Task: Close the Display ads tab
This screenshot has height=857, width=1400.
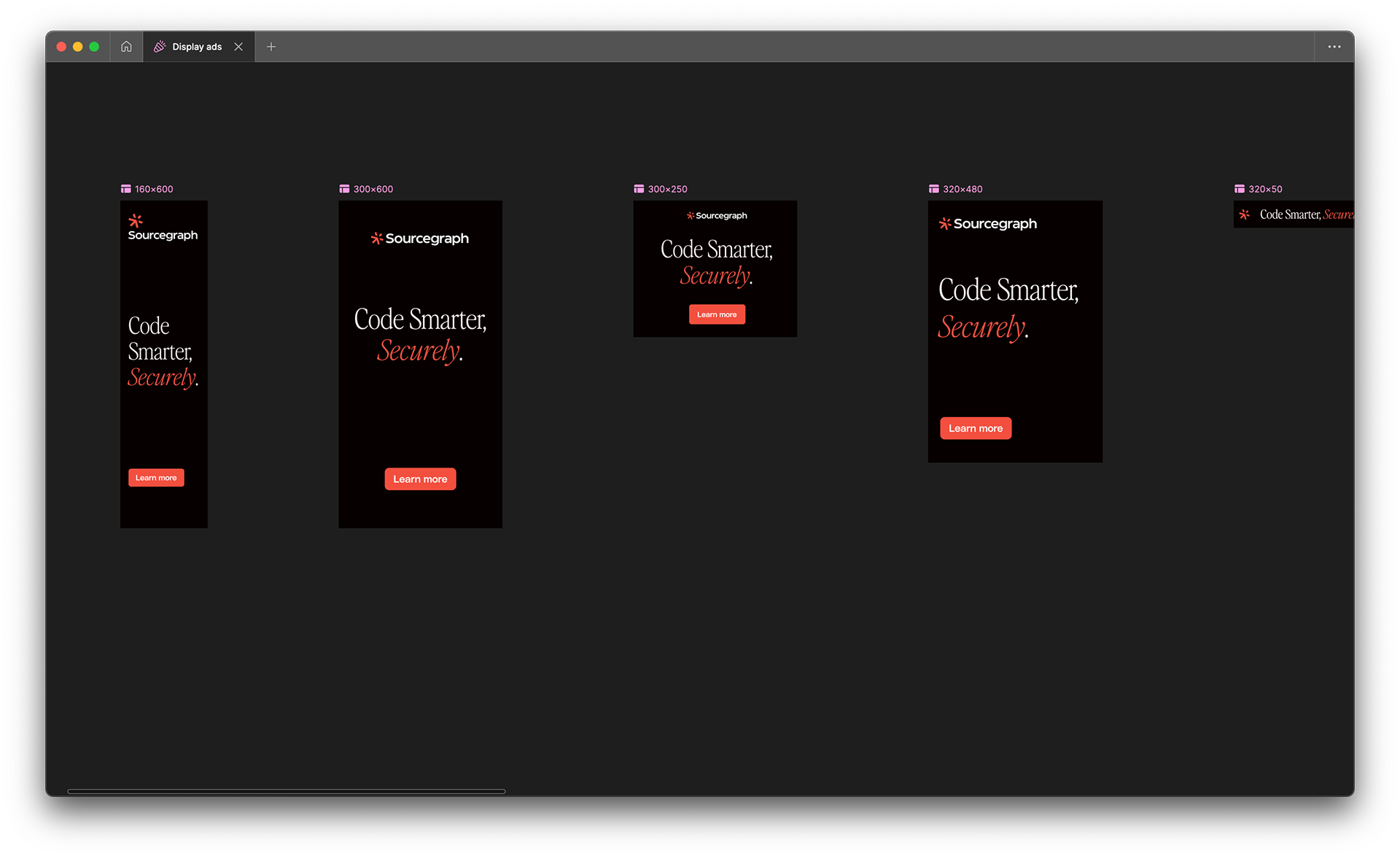Action: [x=238, y=46]
